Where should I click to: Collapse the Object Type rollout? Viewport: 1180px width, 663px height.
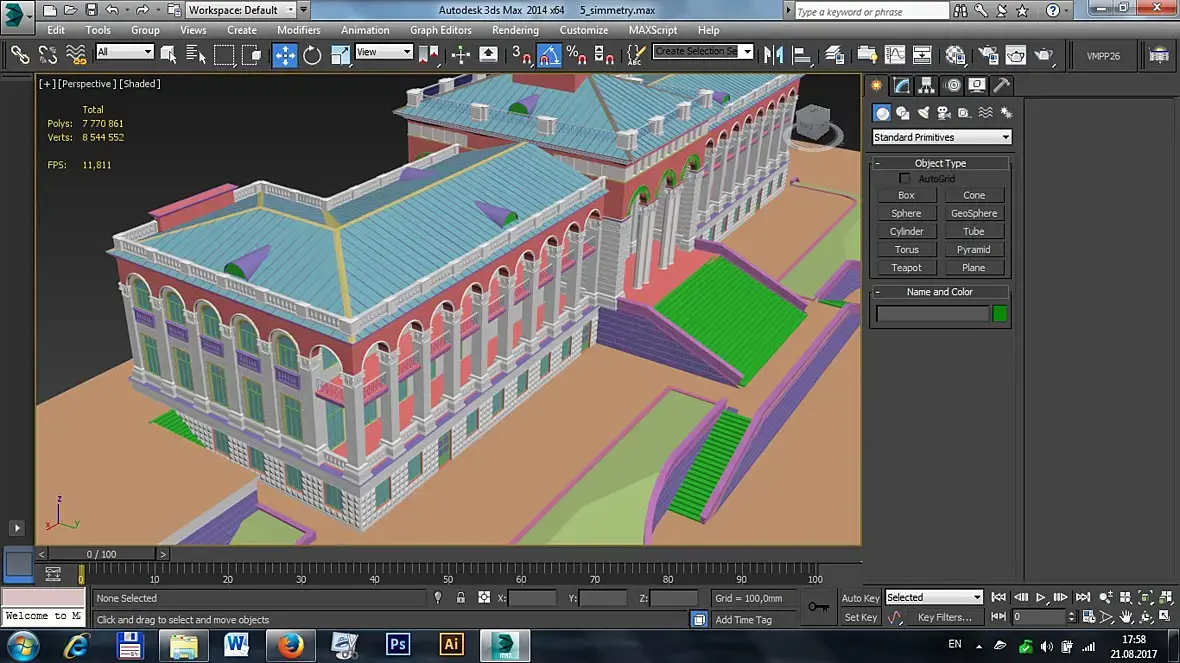[x=940, y=163]
